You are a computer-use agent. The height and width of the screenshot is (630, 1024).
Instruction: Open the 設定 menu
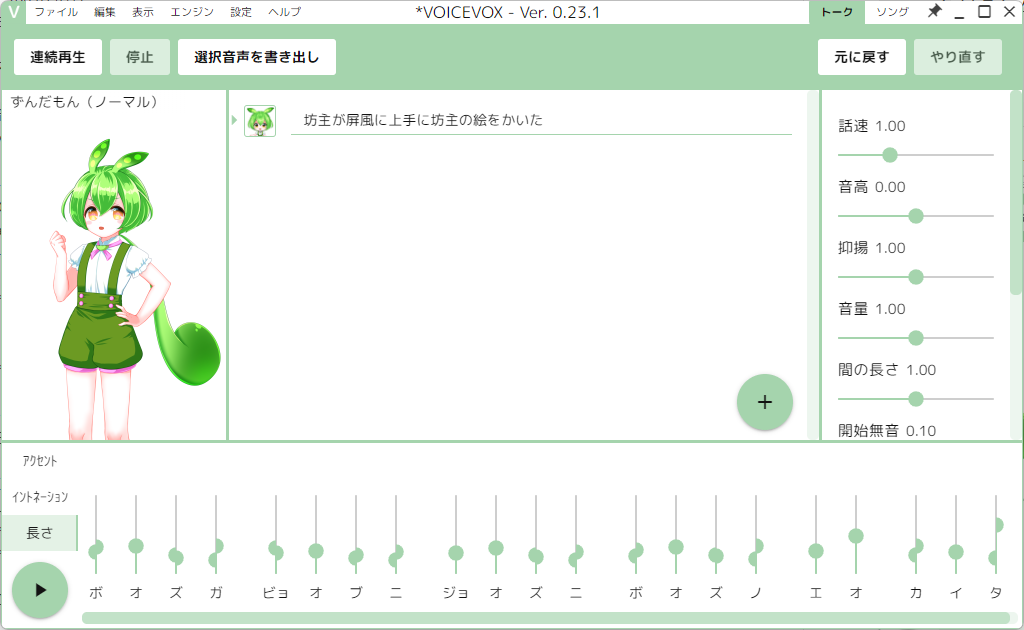click(241, 12)
